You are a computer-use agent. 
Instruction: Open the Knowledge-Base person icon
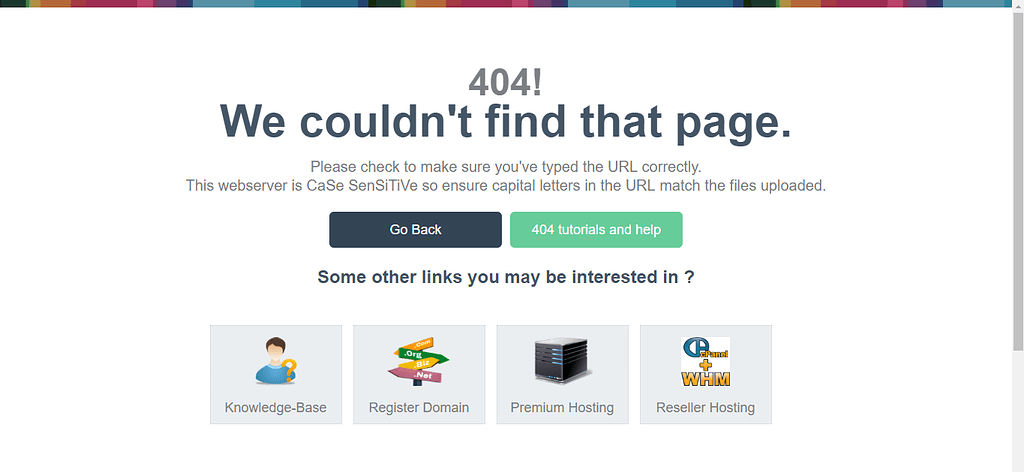click(275, 360)
